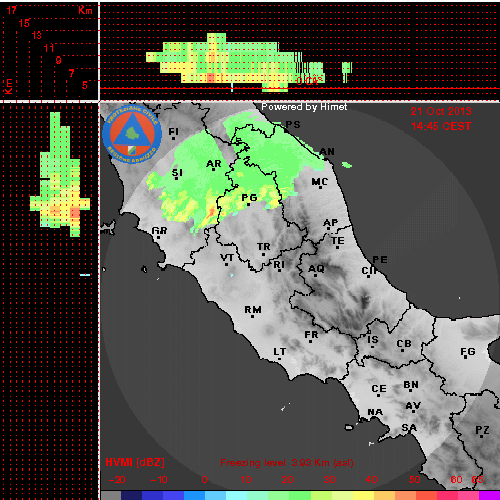This screenshot has width=500, height=500.
Task: Click the Km unit label beside altitude 17
Action: [x=85, y=10]
